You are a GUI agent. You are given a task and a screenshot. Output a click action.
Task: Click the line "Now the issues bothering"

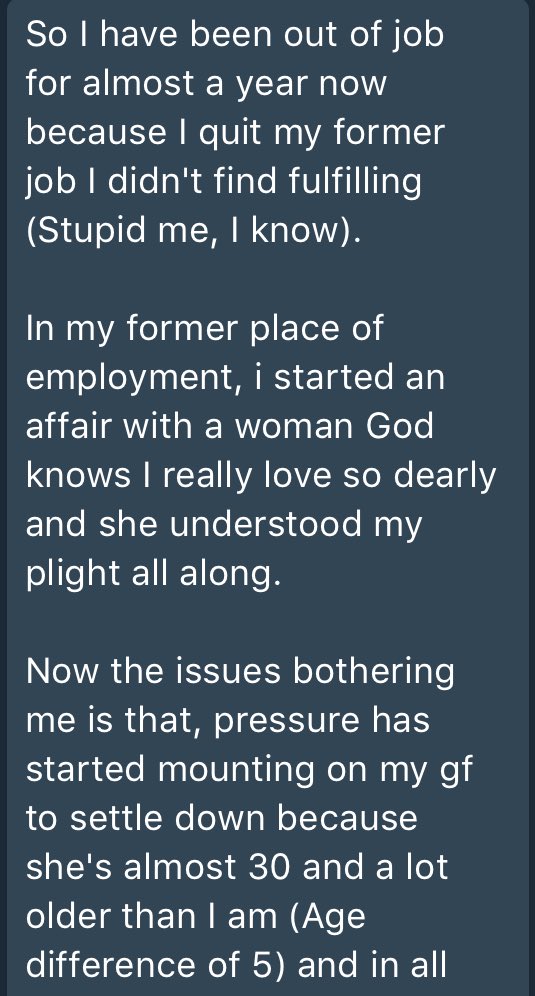point(240,672)
